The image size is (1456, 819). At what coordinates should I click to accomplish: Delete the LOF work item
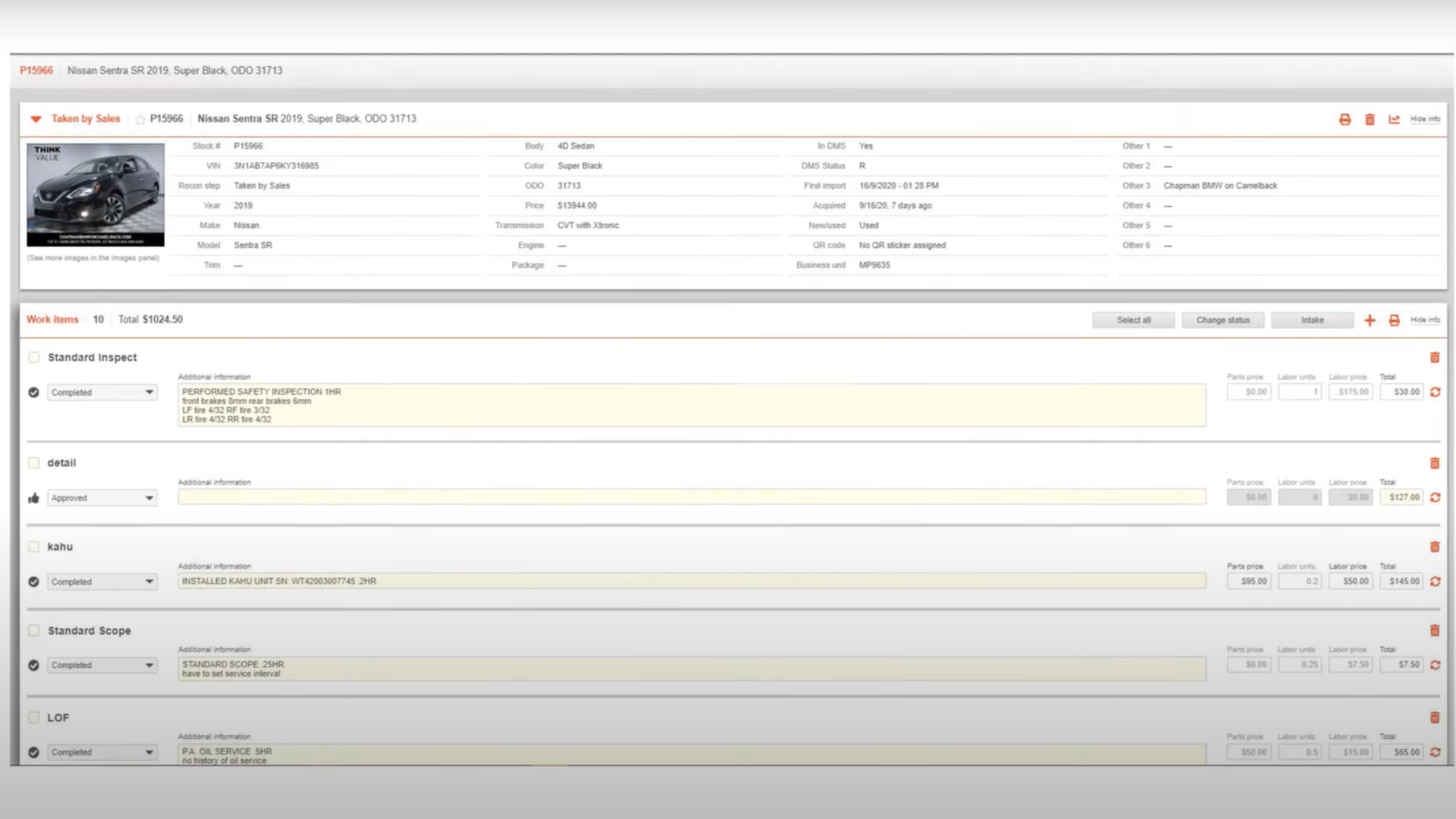tap(1435, 717)
